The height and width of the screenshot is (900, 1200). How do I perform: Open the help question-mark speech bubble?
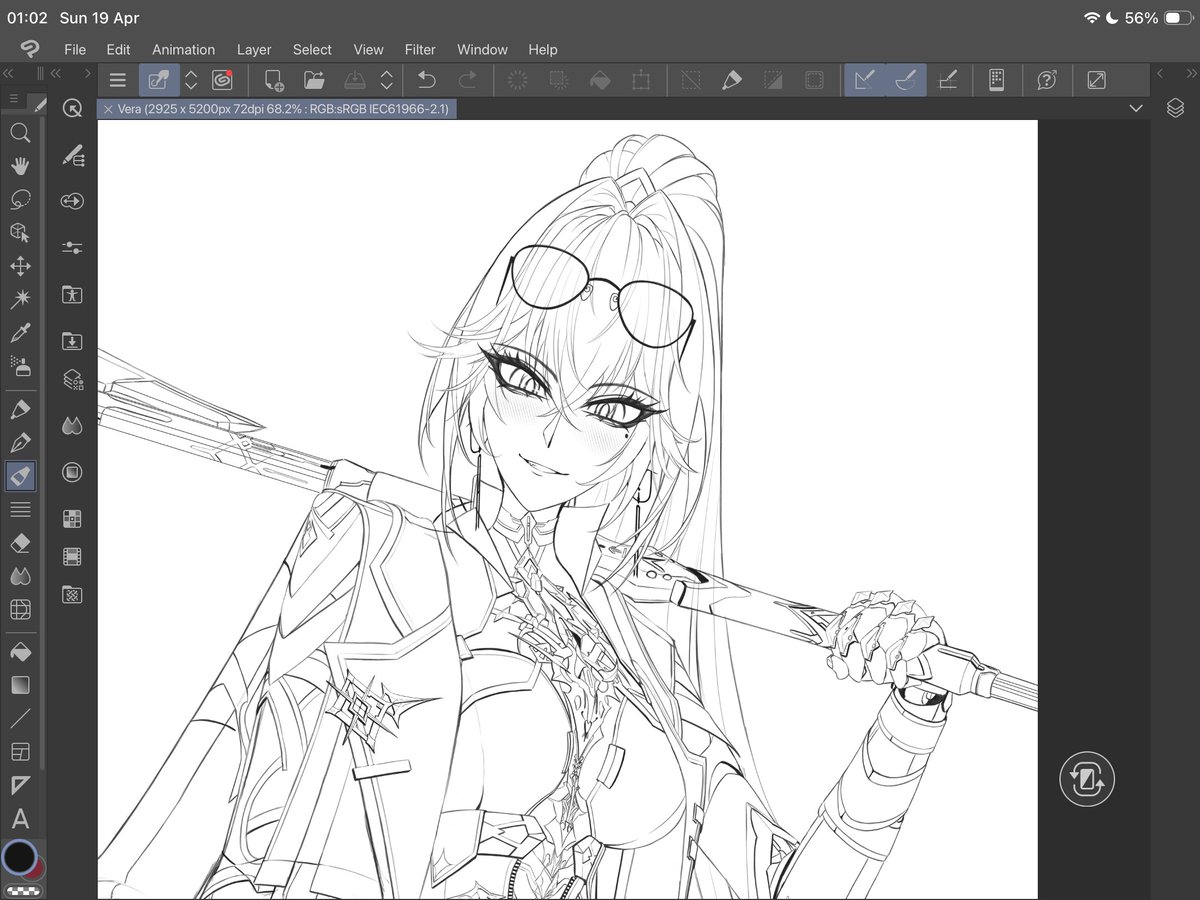pos(1047,80)
